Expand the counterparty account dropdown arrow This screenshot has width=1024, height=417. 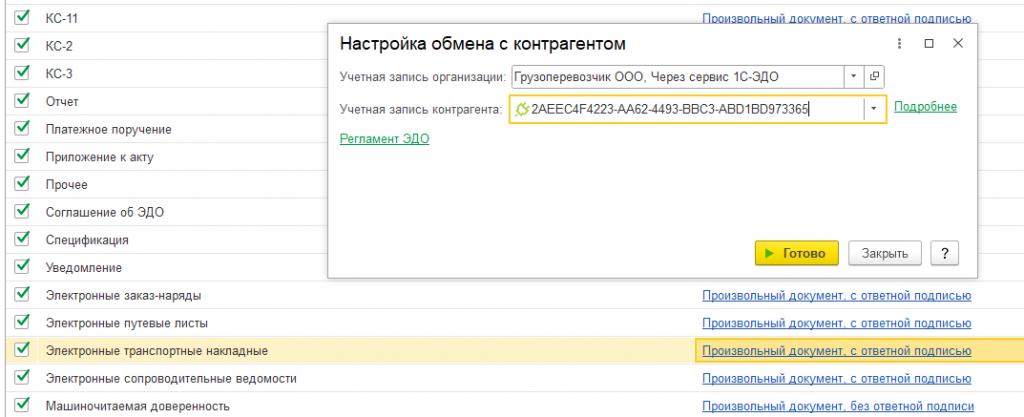coord(874,110)
